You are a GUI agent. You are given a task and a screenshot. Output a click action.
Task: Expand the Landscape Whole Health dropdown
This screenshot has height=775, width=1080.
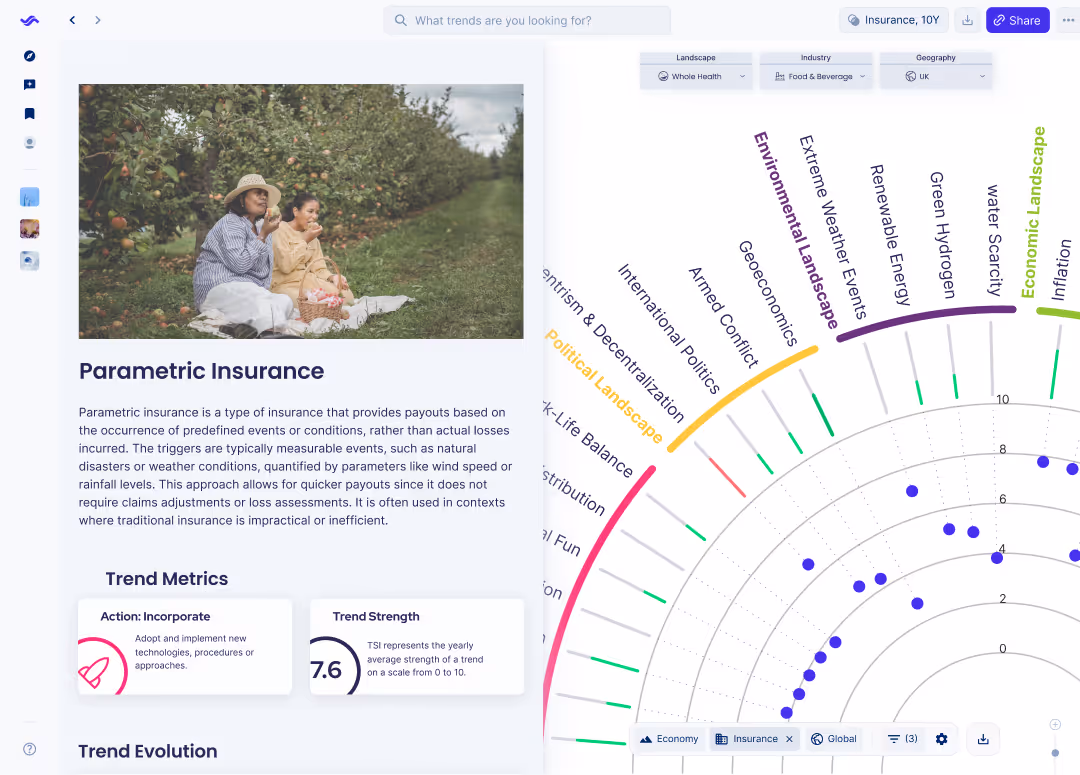(x=696, y=76)
